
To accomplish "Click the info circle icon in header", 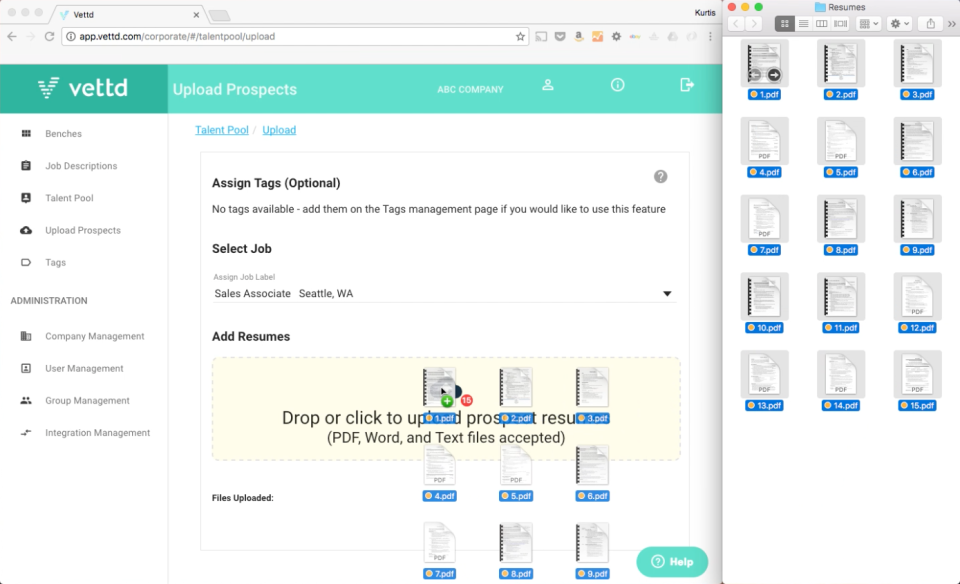I will coord(617,85).
